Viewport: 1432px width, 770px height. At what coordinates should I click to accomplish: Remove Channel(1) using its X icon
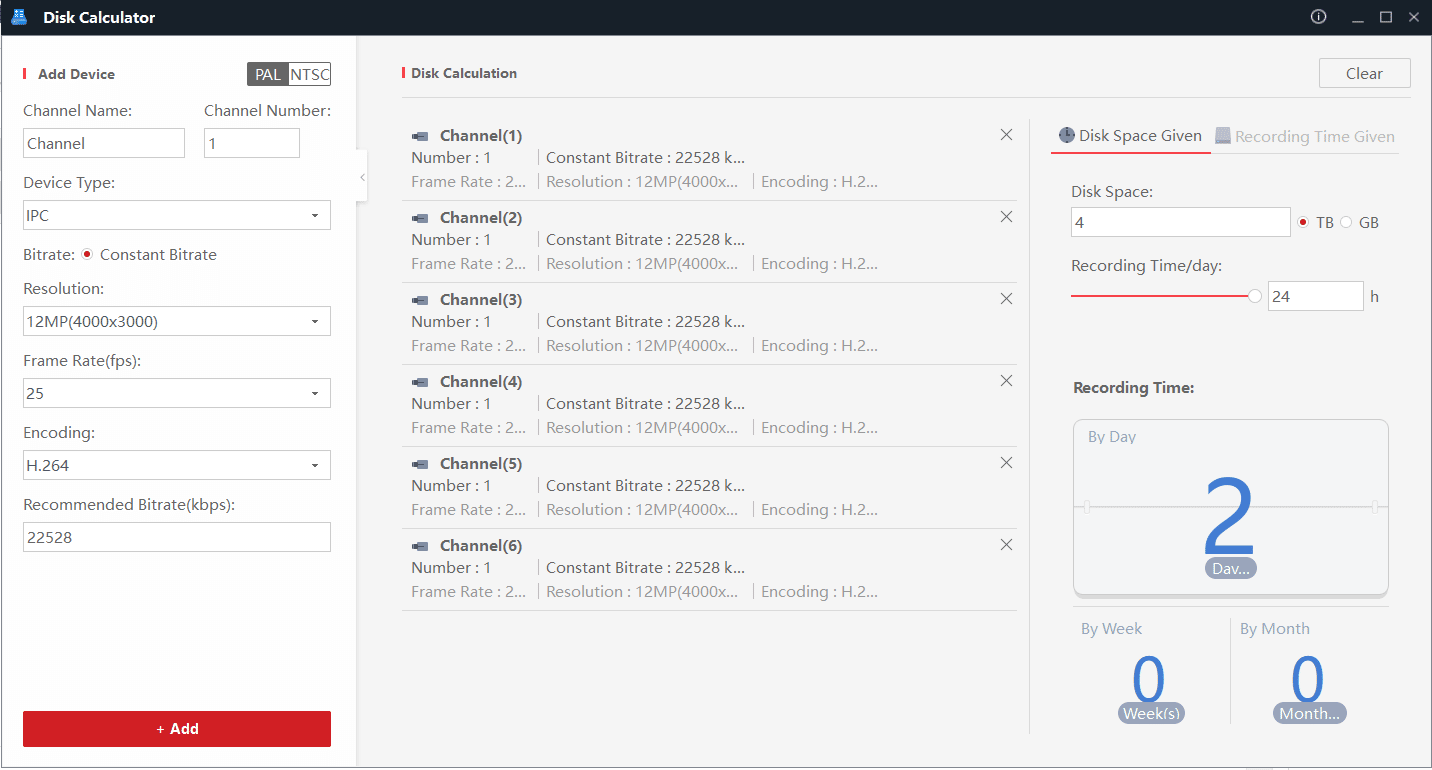pyautogui.click(x=1006, y=135)
